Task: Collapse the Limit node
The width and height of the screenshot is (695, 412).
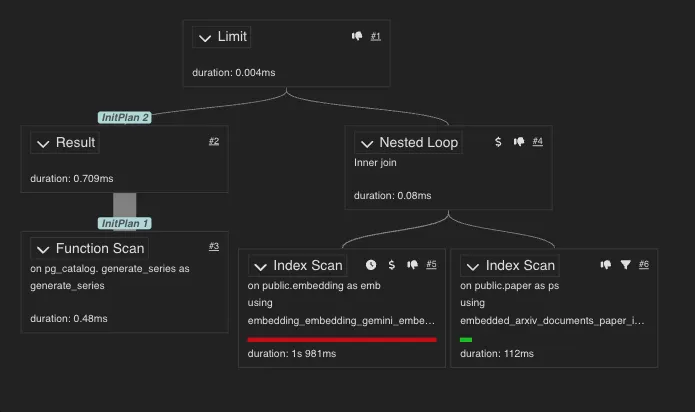Action: click(207, 38)
